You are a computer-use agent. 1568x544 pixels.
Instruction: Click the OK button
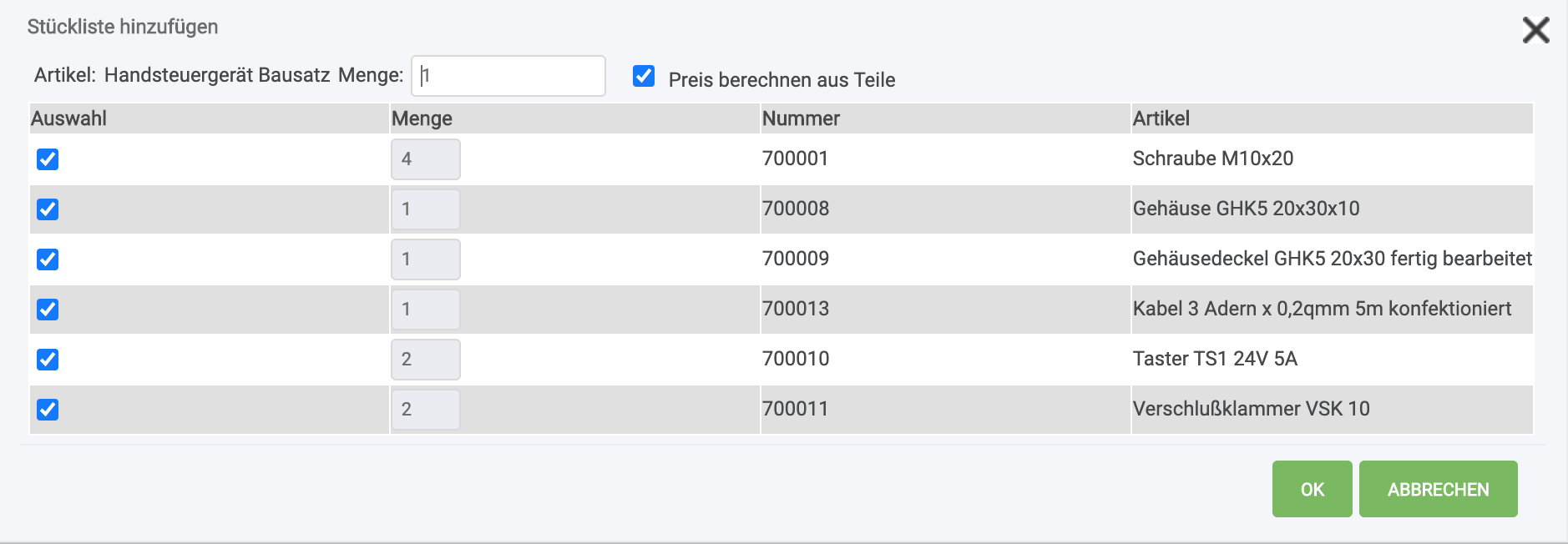pos(1312,489)
